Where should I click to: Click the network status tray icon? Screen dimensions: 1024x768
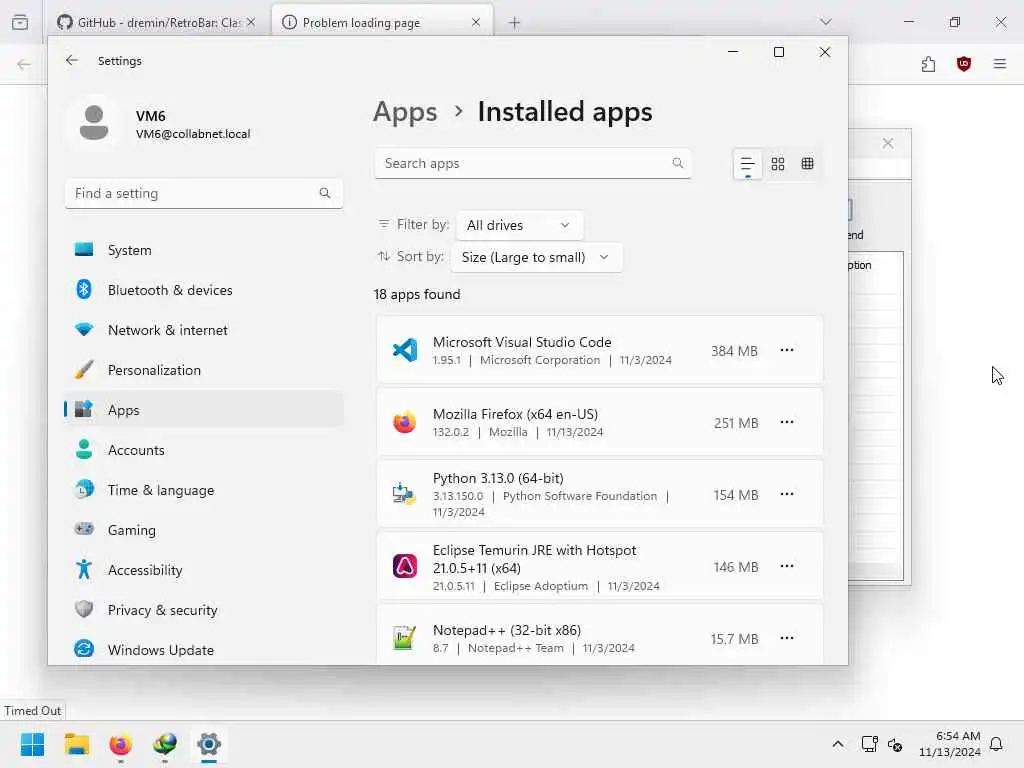click(869, 744)
